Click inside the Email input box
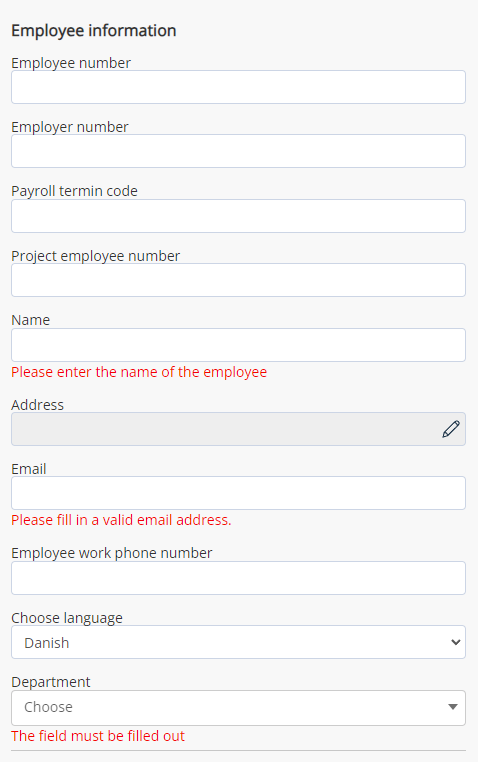This screenshot has width=478, height=762. (x=239, y=493)
